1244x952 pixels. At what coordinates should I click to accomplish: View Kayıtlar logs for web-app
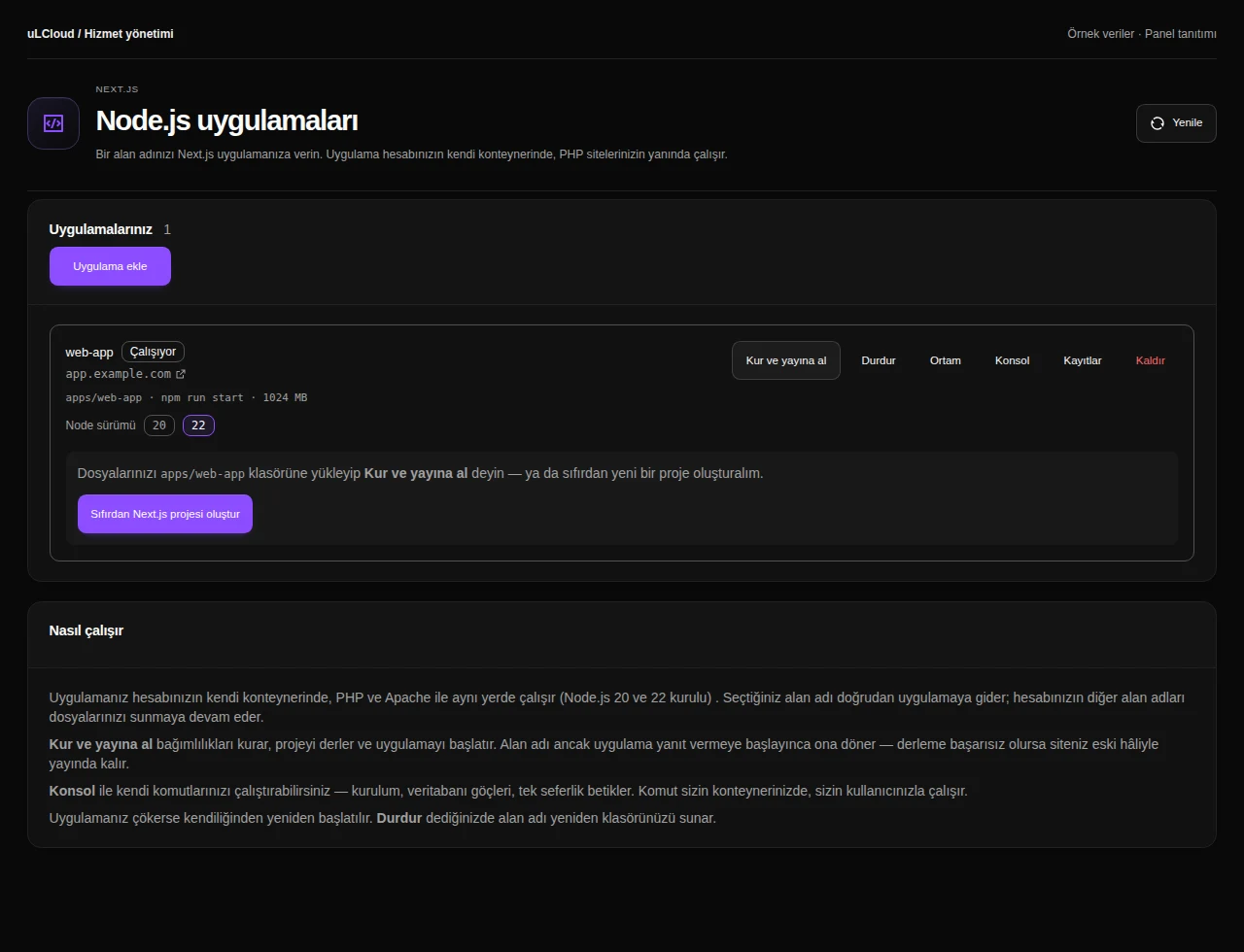coord(1083,360)
